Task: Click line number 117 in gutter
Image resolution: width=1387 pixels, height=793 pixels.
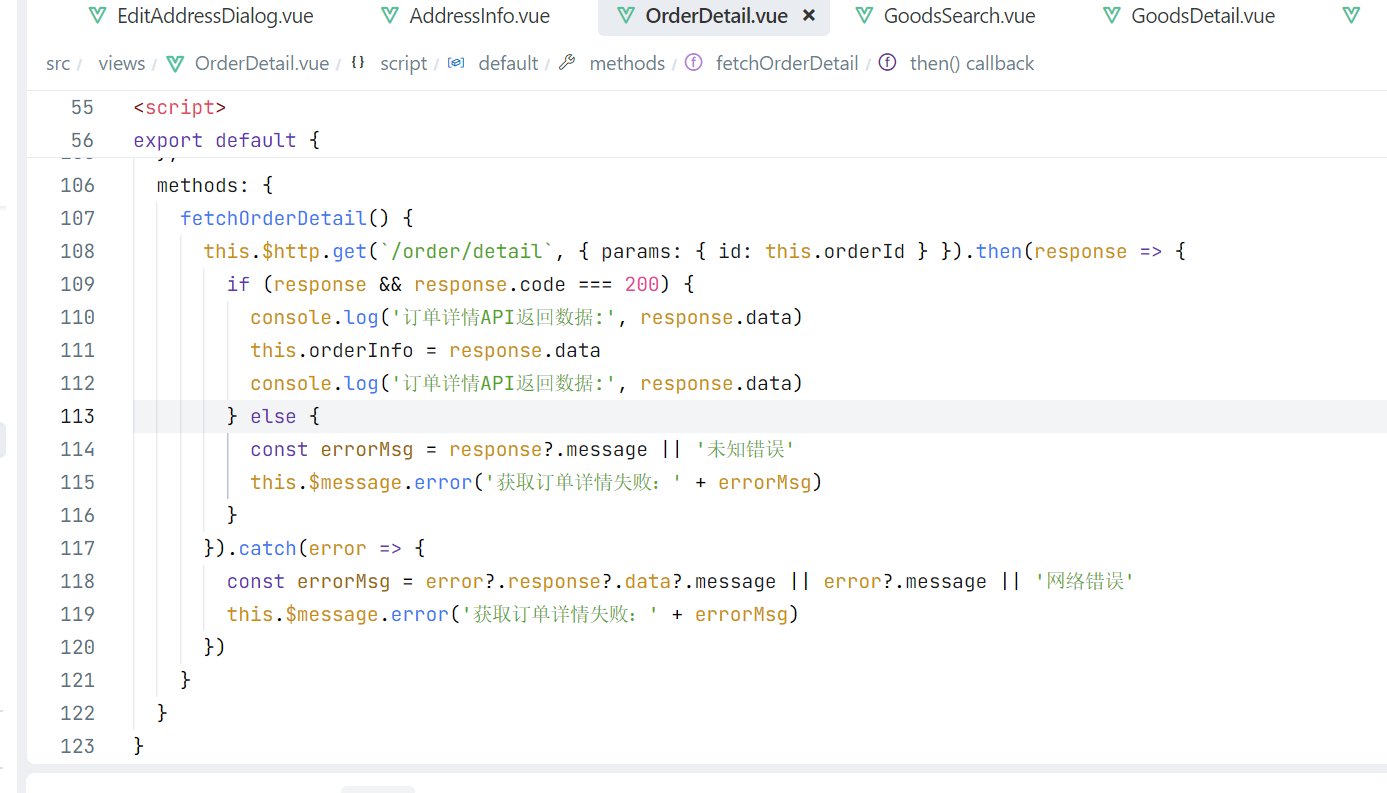Action: click(x=77, y=548)
